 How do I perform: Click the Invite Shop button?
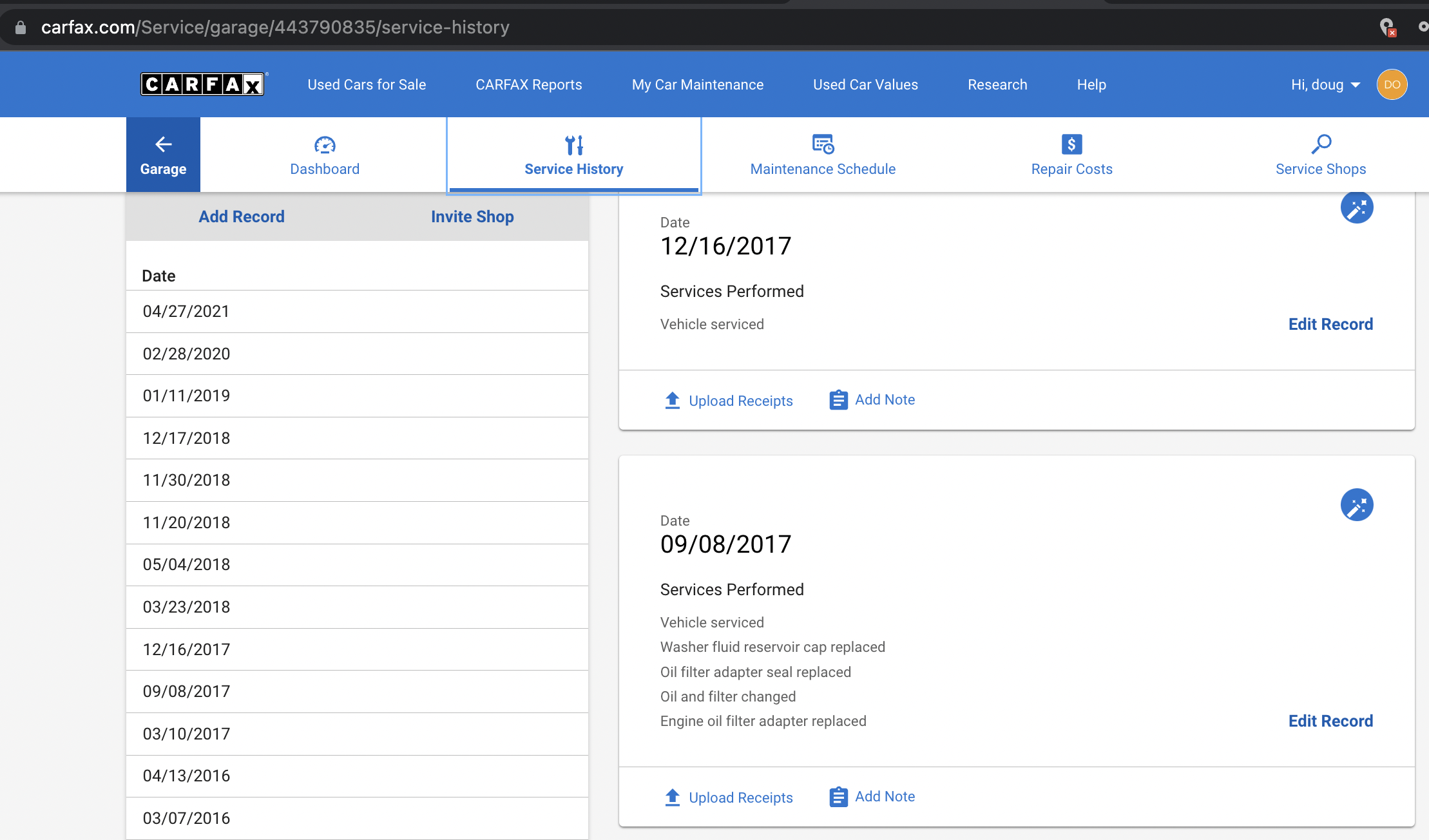coord(472,216)
